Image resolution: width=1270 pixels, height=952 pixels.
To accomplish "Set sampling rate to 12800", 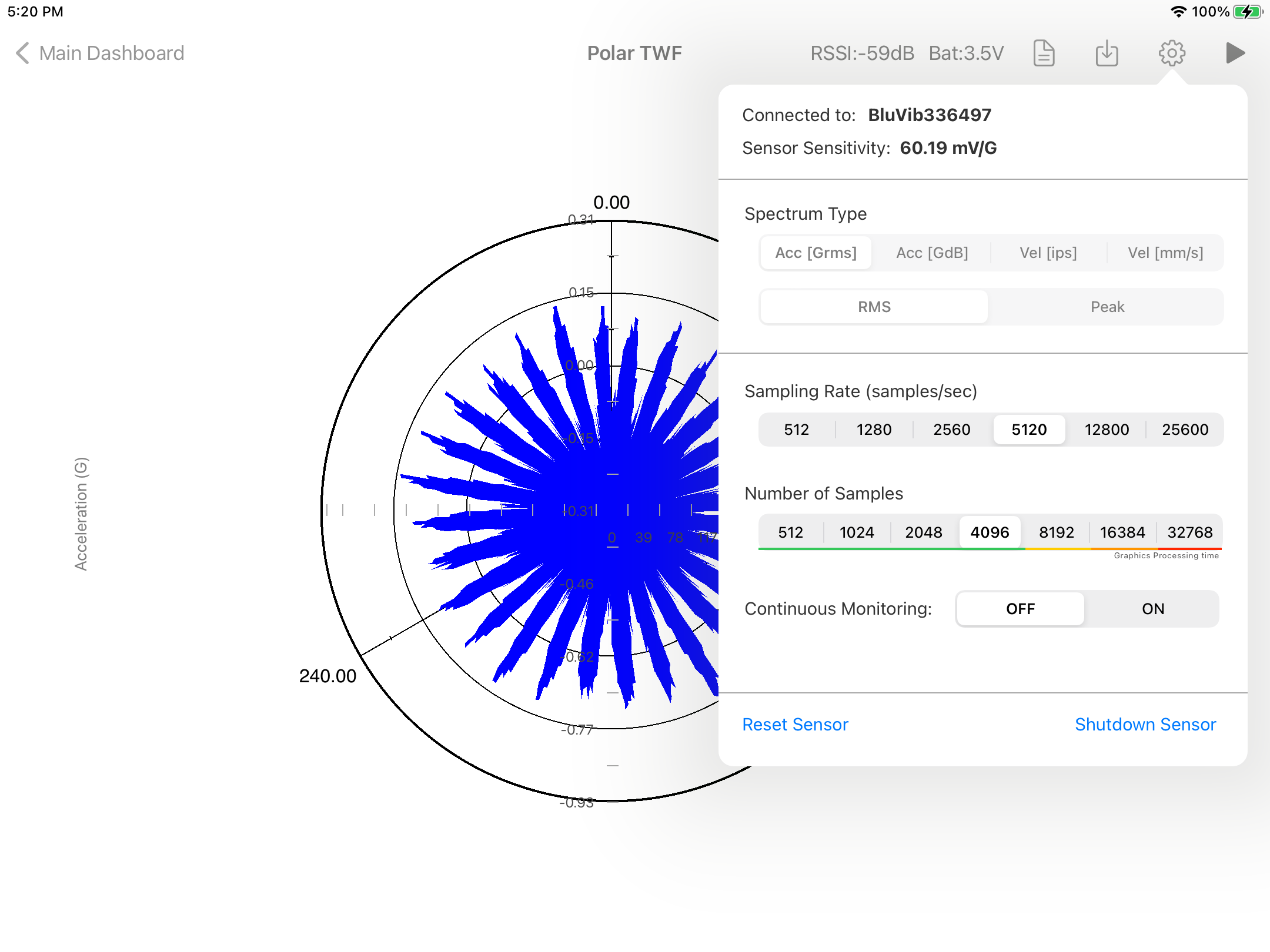I will pyautogui.click(x=1107, y=430).
